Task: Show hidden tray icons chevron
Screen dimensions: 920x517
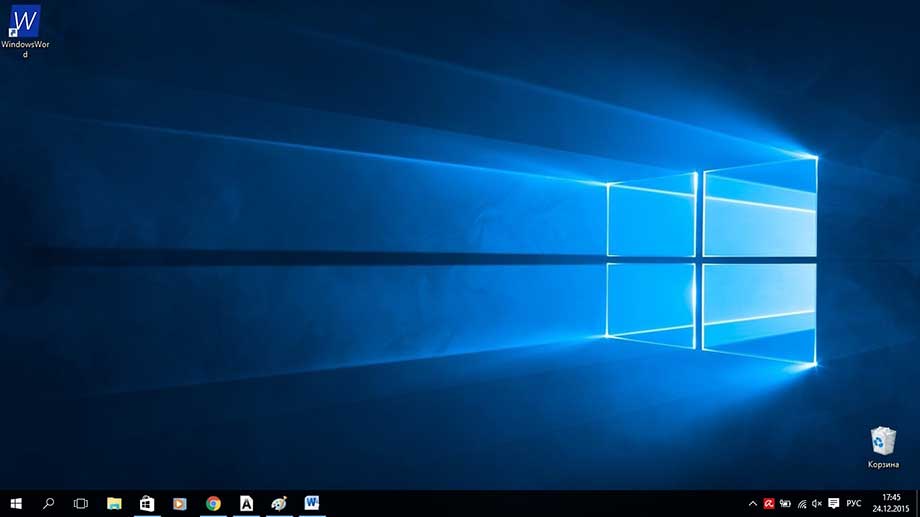Action: [x=753, y=504]
